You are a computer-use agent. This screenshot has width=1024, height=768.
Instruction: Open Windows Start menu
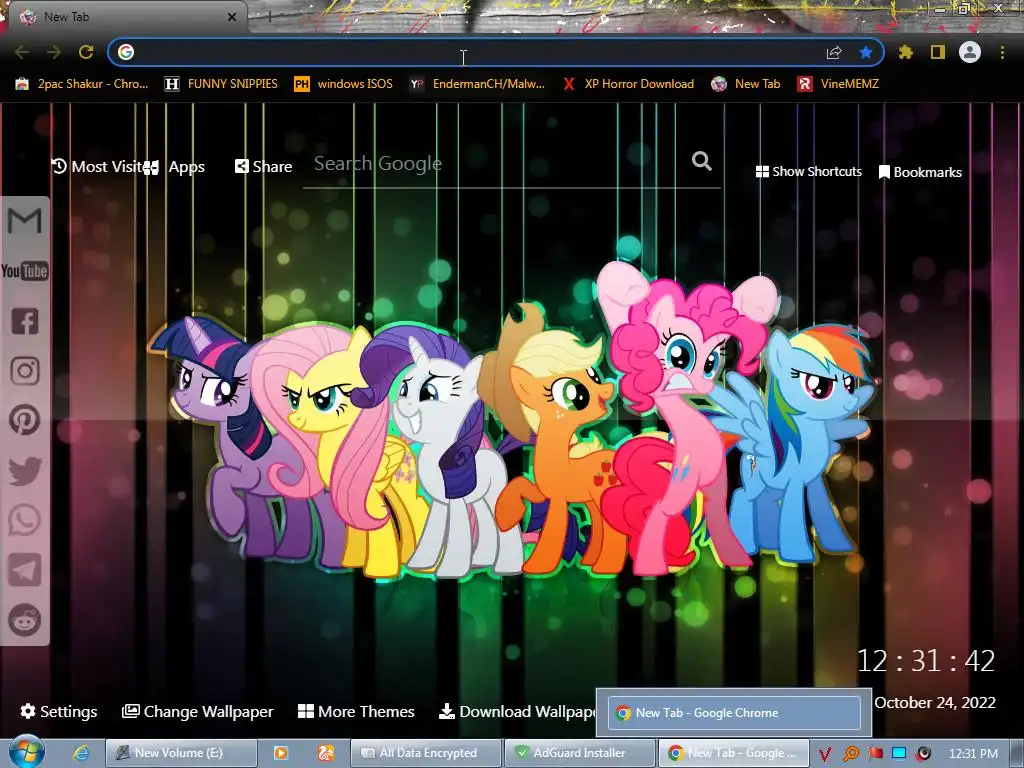click(27, 752)
